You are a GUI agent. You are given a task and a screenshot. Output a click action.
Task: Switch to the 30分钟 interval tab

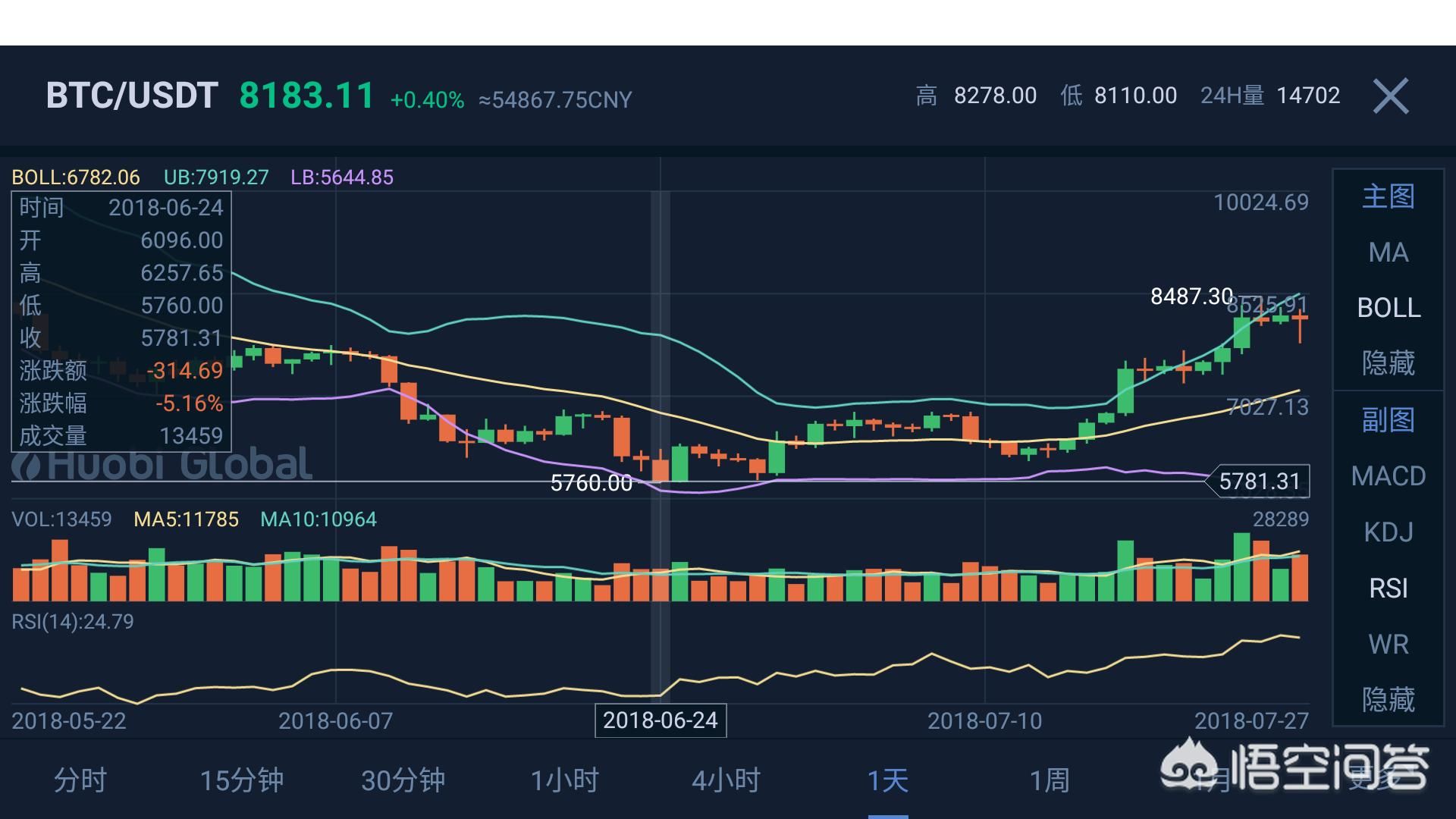click(x=403, y=780)
